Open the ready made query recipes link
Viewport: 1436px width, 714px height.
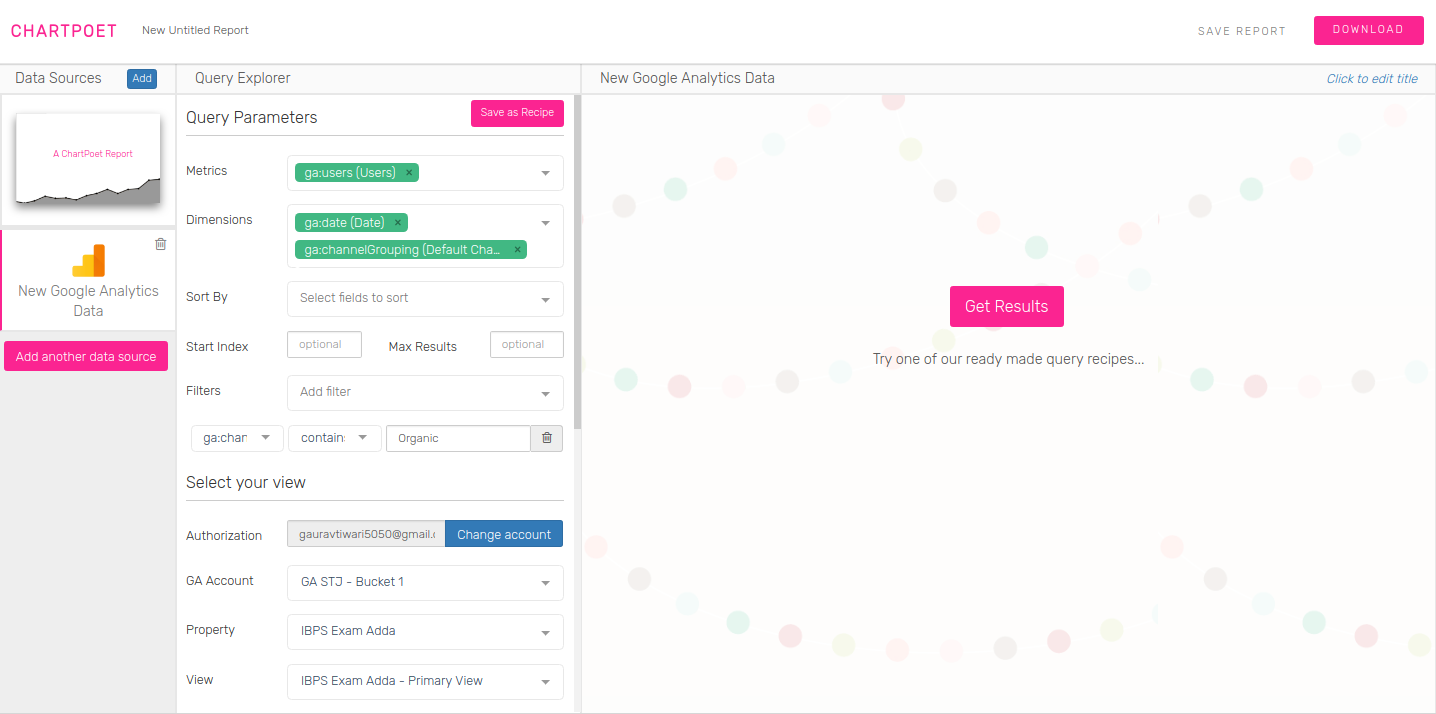1008,359
